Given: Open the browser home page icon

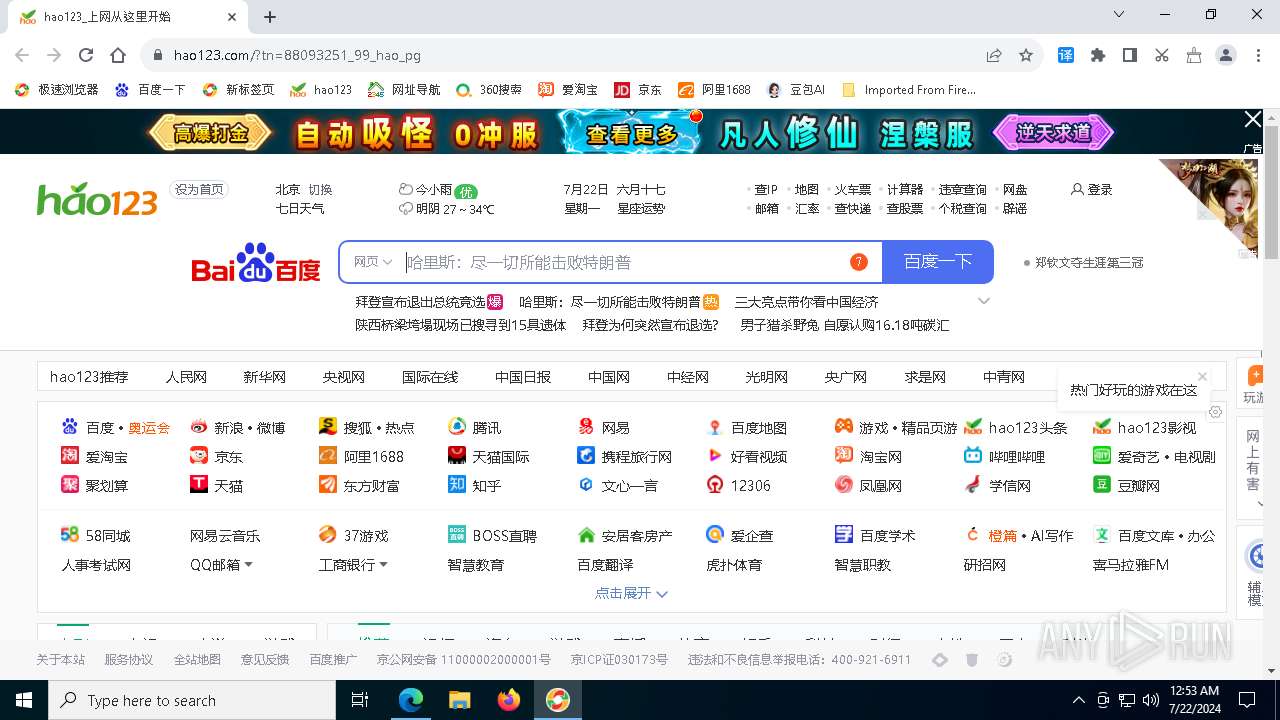Looking at the screenshot, I should pyautogui.click(x=118, y=55).
